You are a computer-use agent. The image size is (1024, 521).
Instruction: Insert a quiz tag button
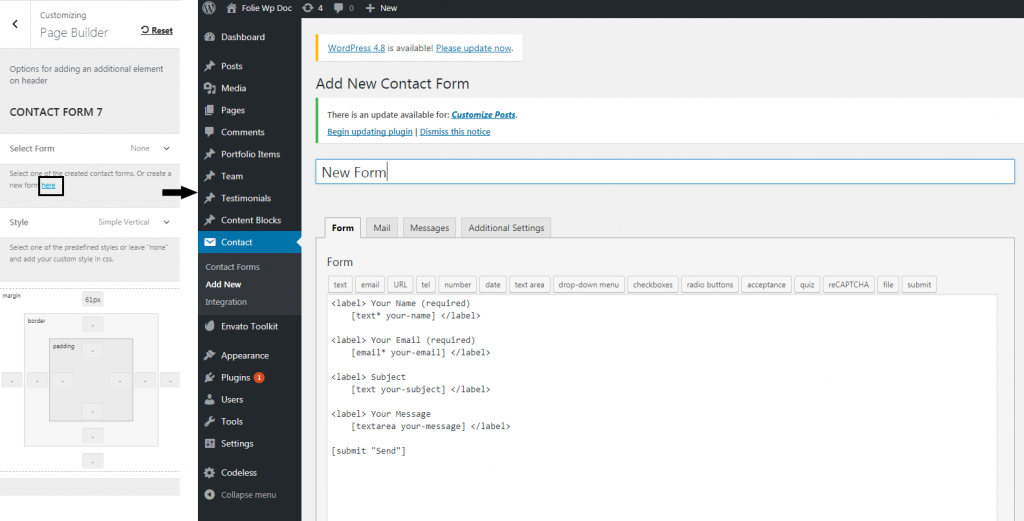(807, 285)
